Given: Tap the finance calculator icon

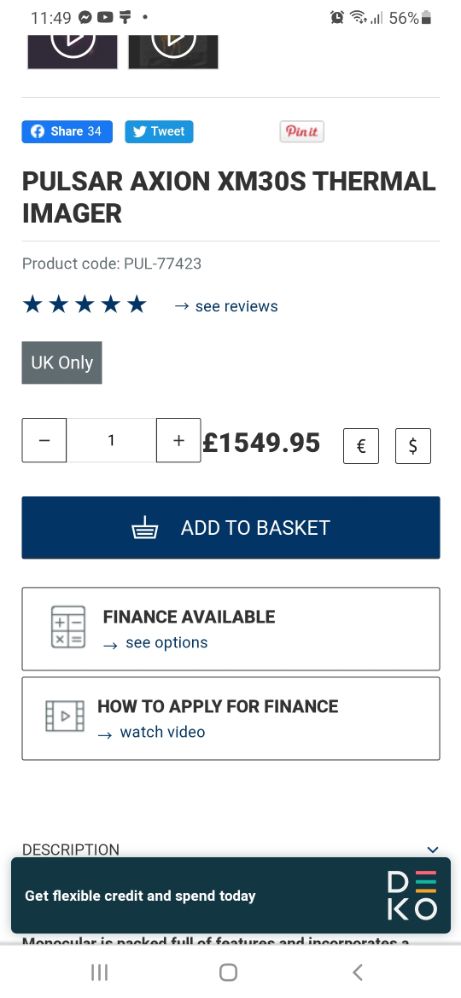Looking at the screenshot, I should [68, 627].
